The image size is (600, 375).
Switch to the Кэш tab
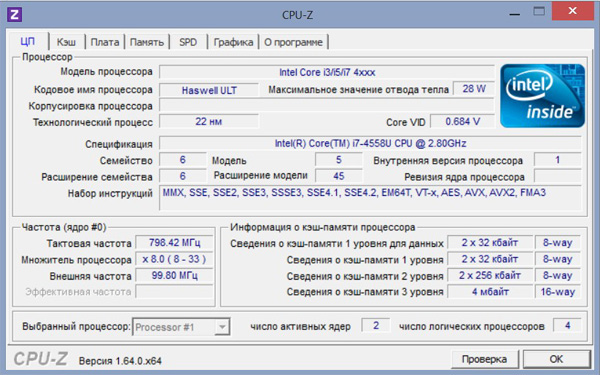click(66, 42)
